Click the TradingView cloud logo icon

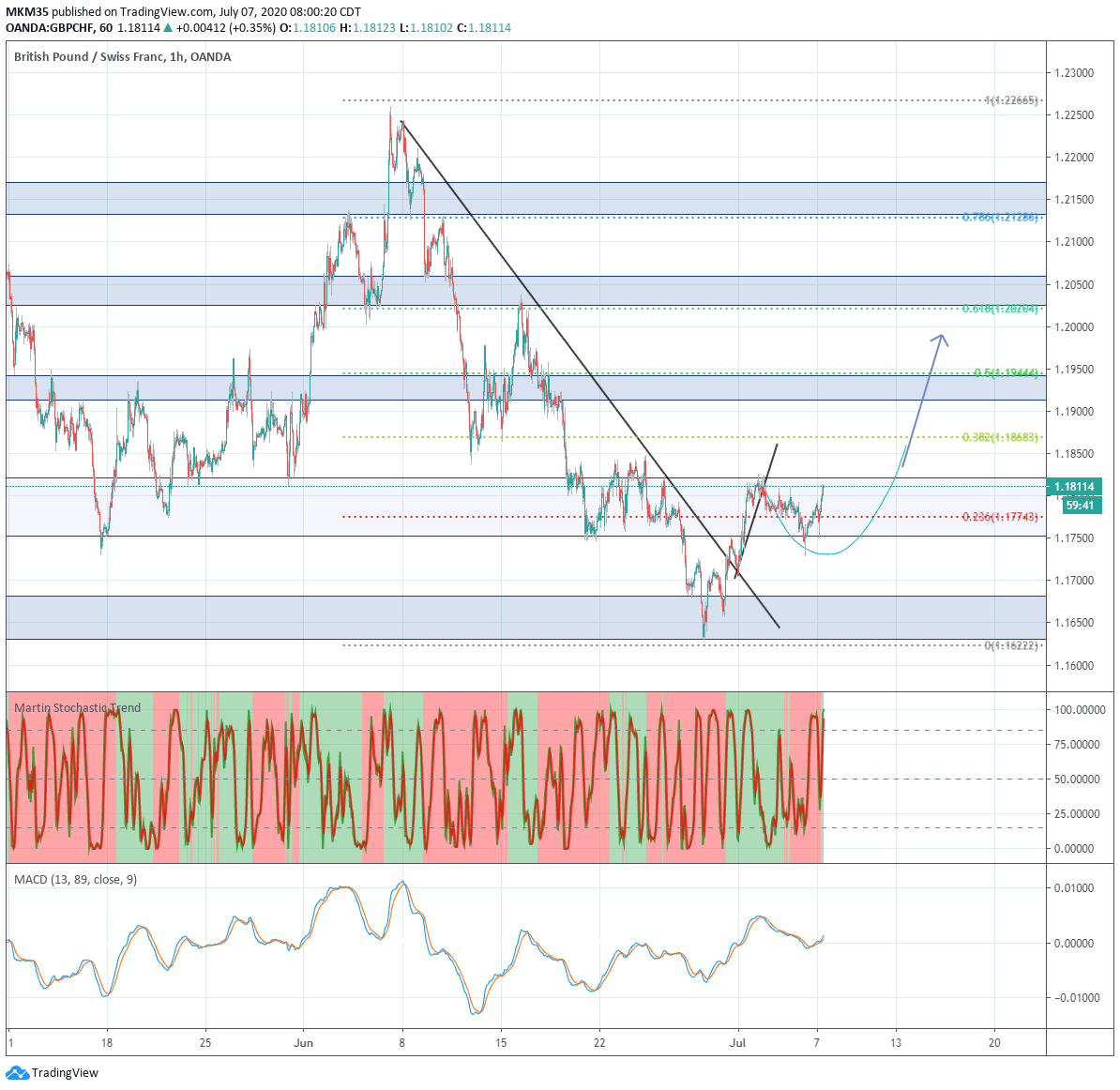coord(17,1072)
